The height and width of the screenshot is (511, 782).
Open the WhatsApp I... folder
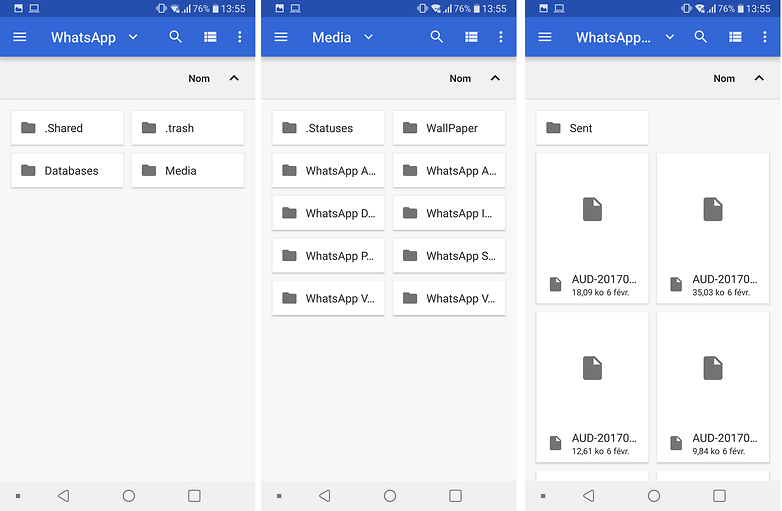click(449, 213)
